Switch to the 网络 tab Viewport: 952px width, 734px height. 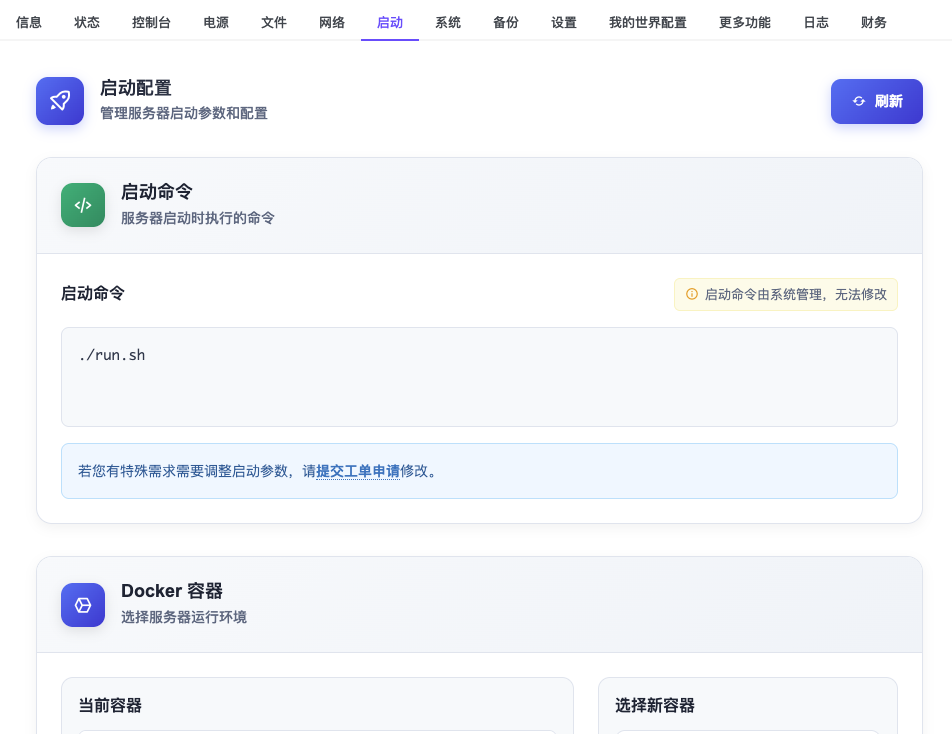(332, 22)
